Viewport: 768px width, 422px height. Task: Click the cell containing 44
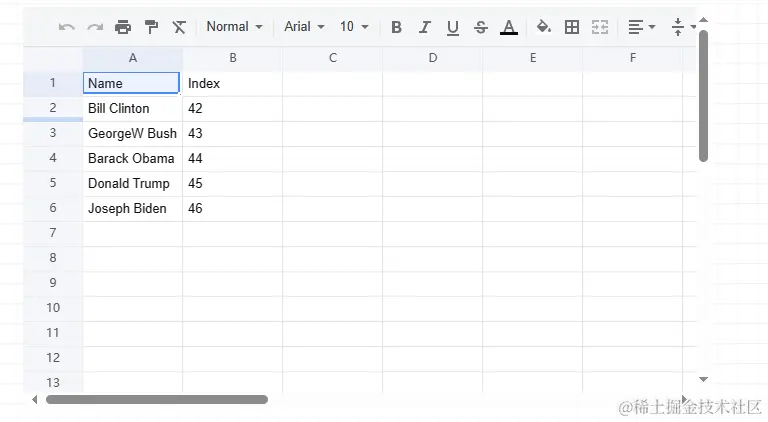point(233,159)
